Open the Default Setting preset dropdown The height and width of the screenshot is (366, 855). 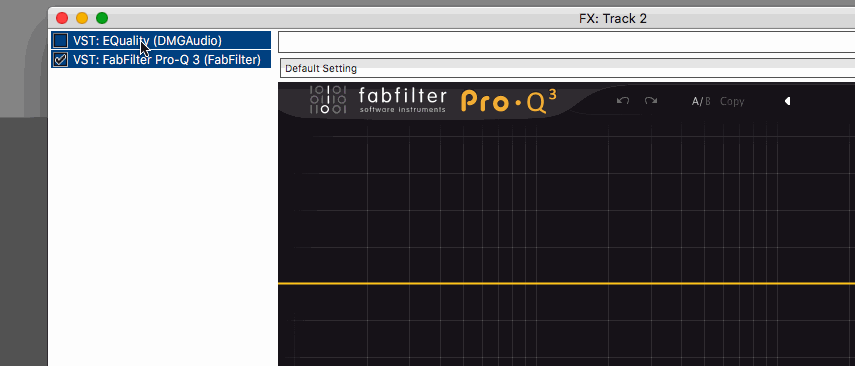point(567,69)
